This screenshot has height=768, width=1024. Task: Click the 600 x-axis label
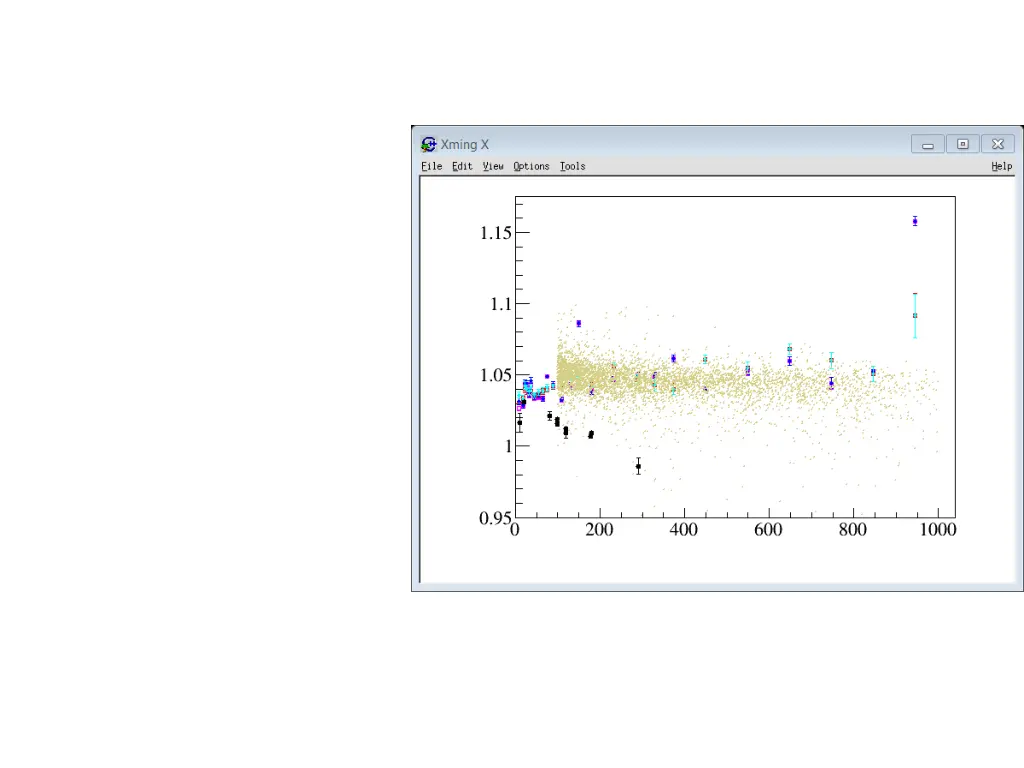[768, 530]
